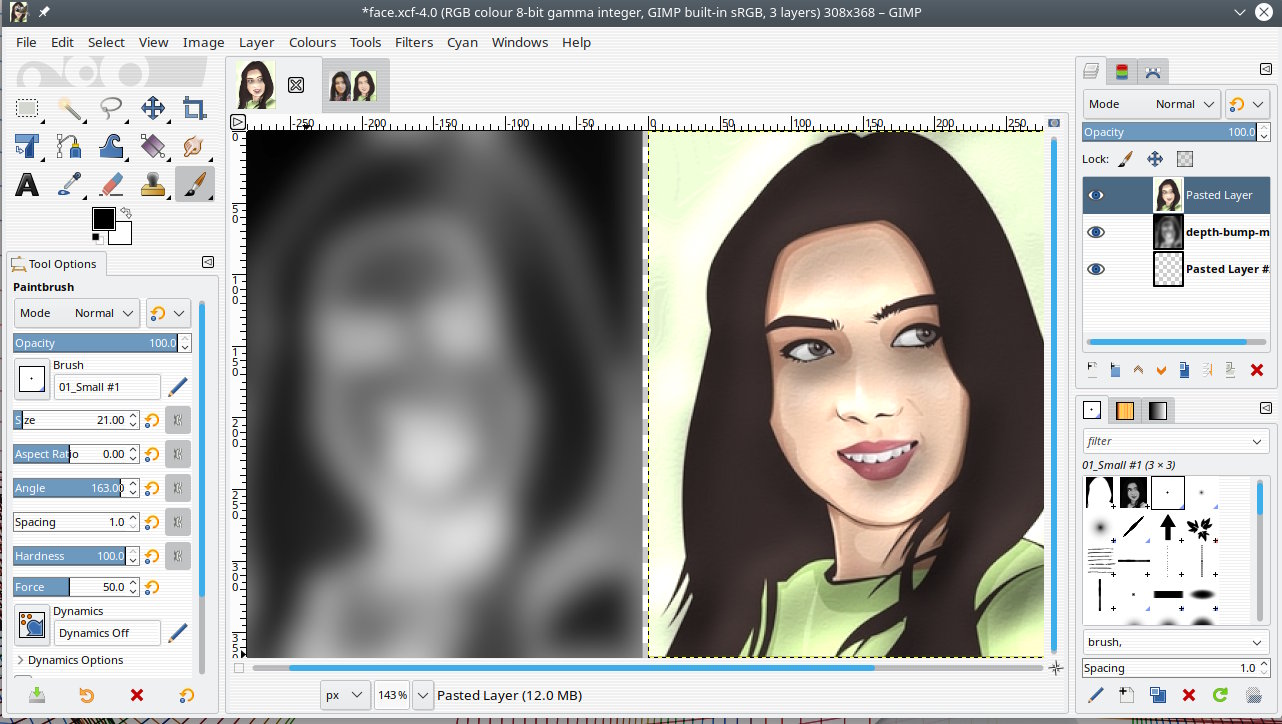The width and height of the screenshot is (1282, 724).
Task: Select the Move tool in the toolbox
Action: (x=153, y=108)
